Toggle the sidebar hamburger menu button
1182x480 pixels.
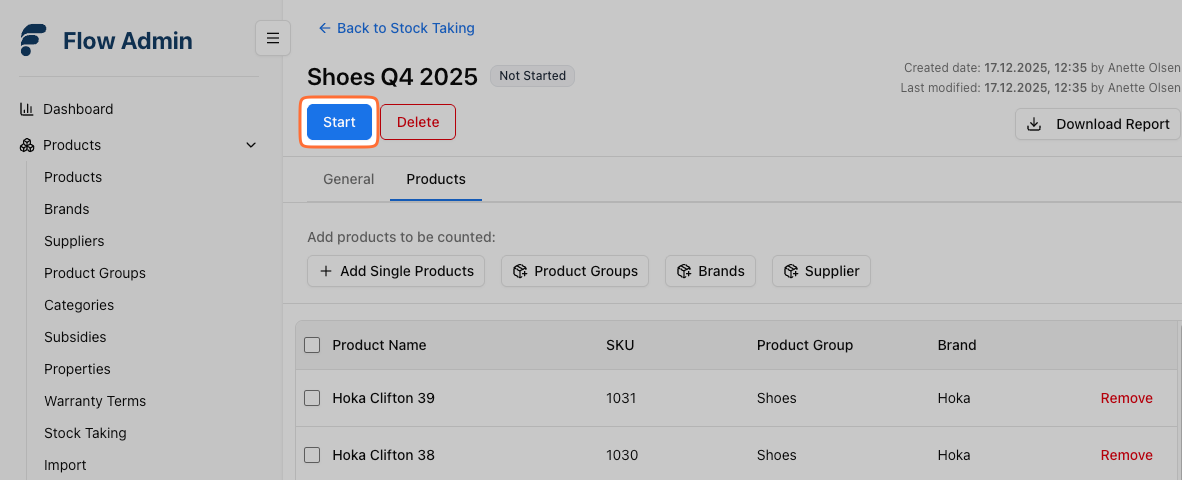pos(273,38)
